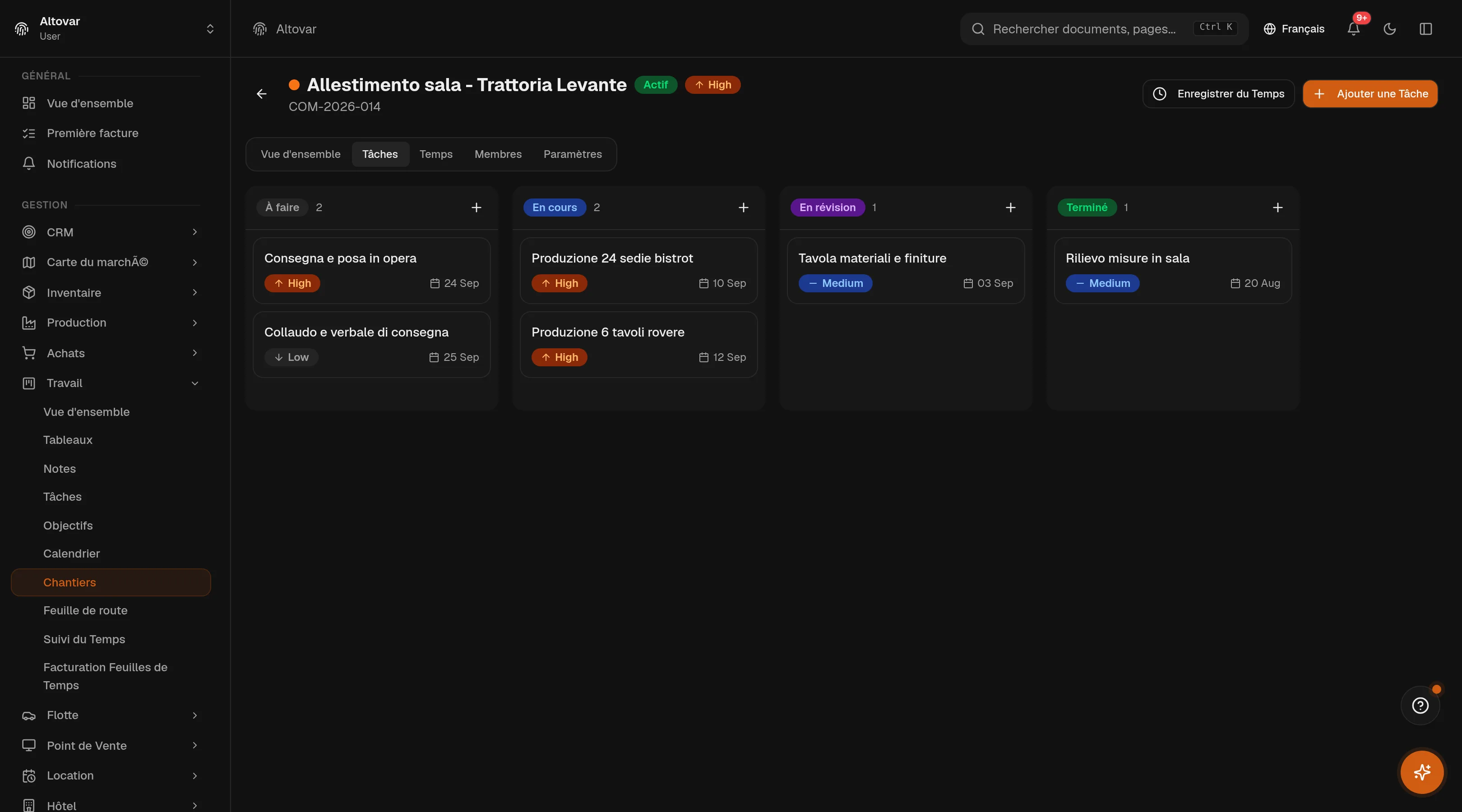This screenshot has height=812, width=1462.
Task: Toggle dark mode moon icon
Action: point(1389,29)
